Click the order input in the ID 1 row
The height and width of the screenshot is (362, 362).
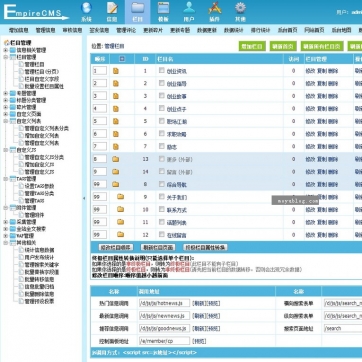coord(100,71)
